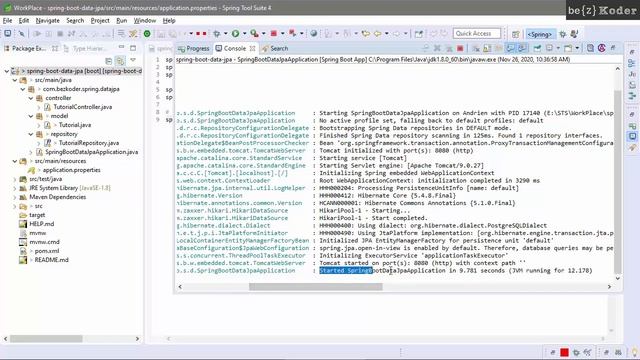
Task: Click the Open Web Browser globe icon
Action: pyautogui.click(x=313, y=33)
